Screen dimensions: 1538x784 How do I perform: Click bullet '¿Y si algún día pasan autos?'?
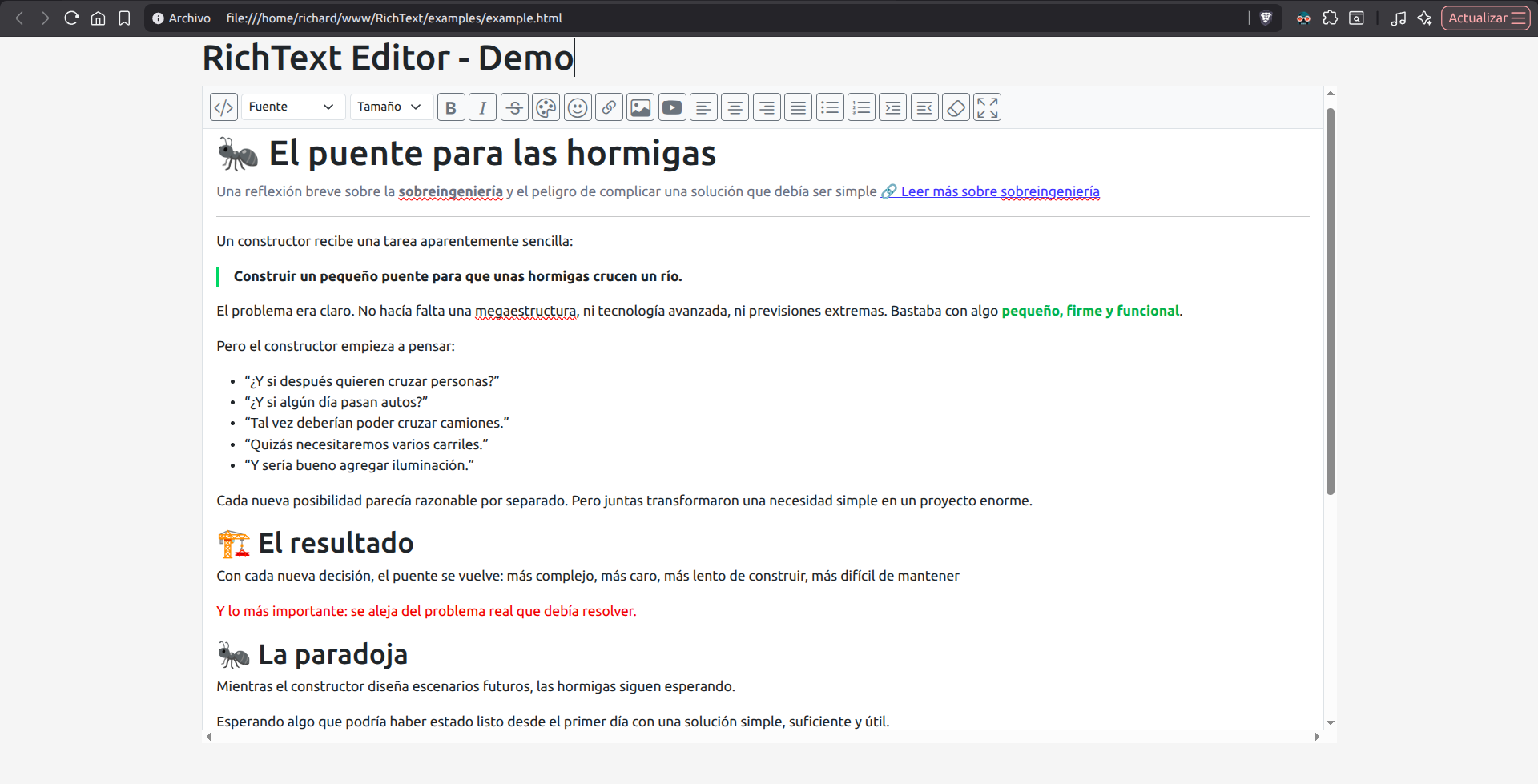click(336, 402)
